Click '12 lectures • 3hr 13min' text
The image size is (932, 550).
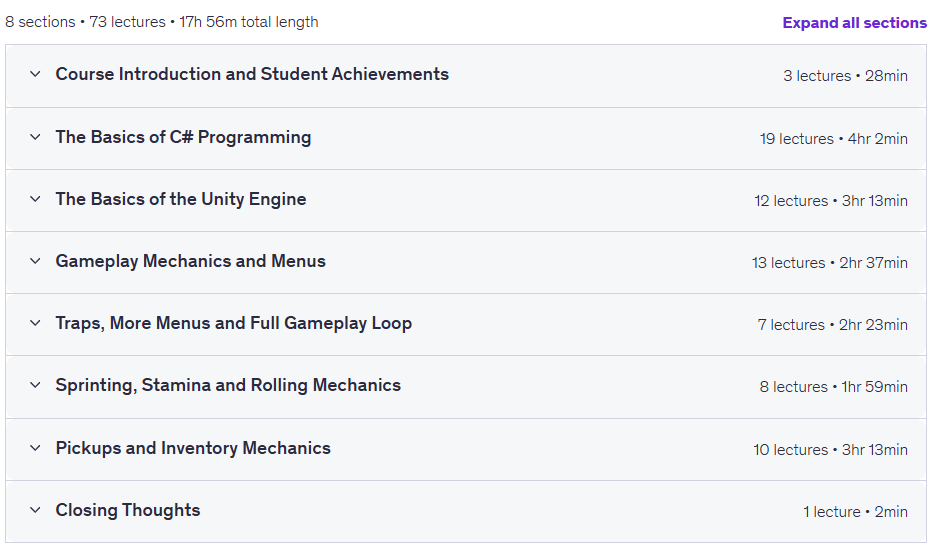pyautogui.click(x=831, y=201)
